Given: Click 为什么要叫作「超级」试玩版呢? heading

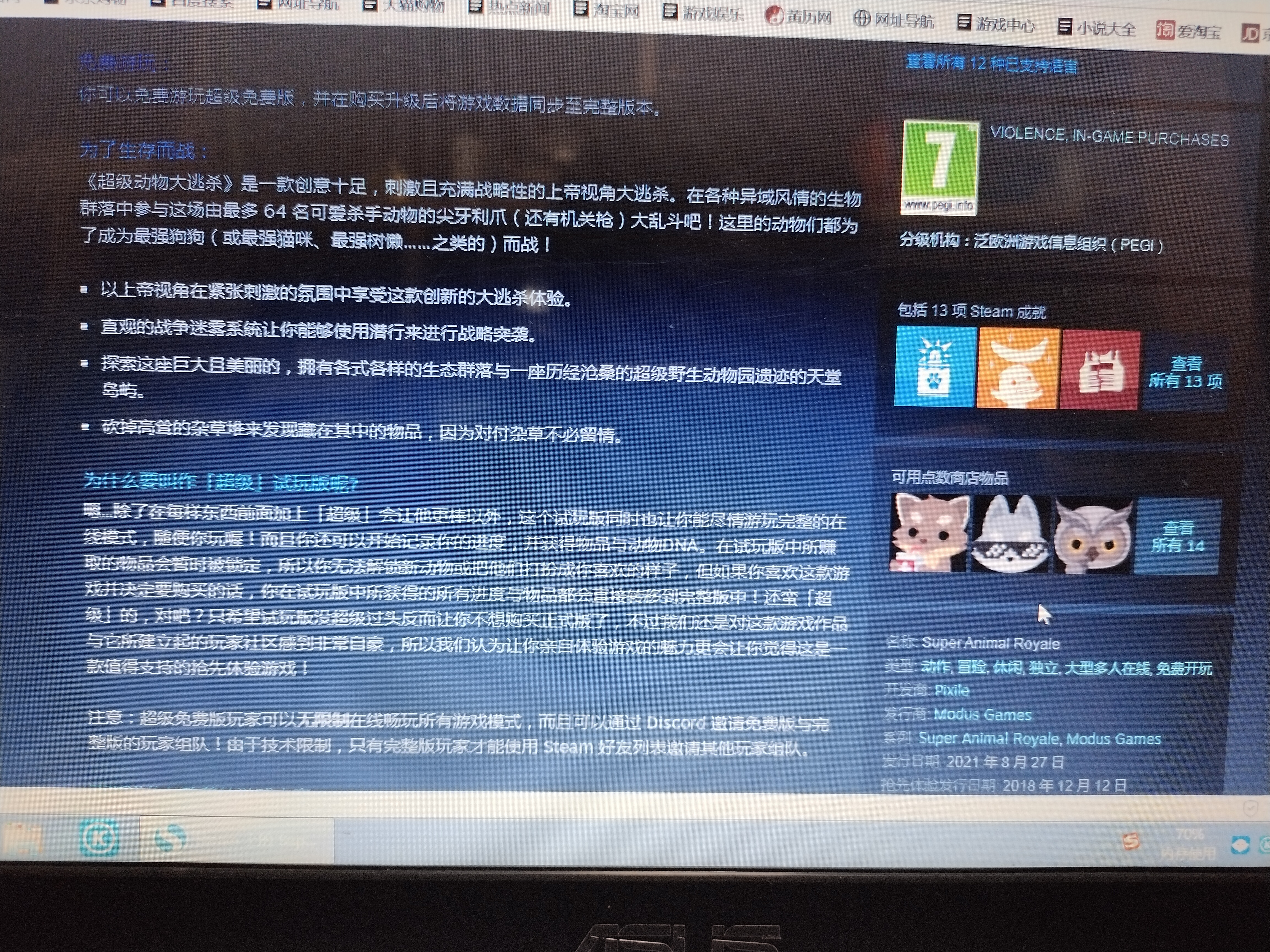Looking at the screenshot, I should 220,482.
